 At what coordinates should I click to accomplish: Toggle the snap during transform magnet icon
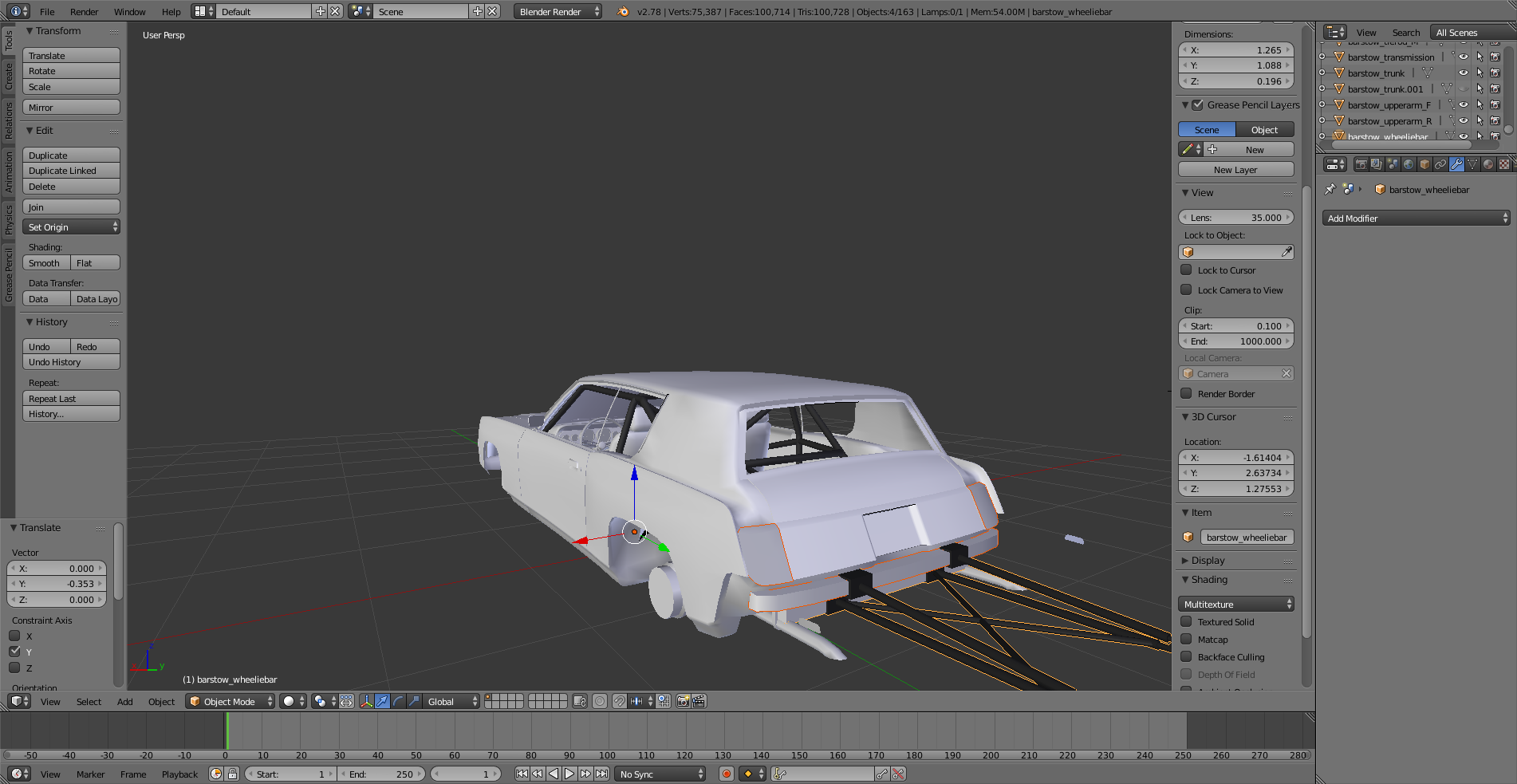620,701
